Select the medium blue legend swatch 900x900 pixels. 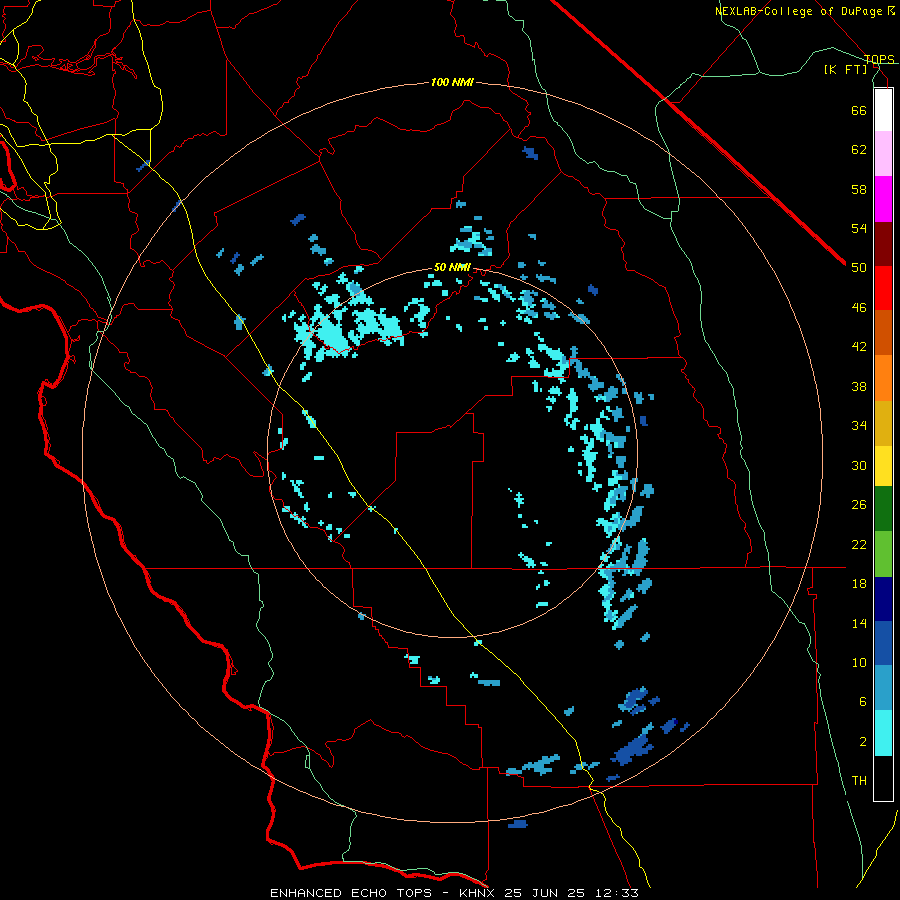(883, 643)
